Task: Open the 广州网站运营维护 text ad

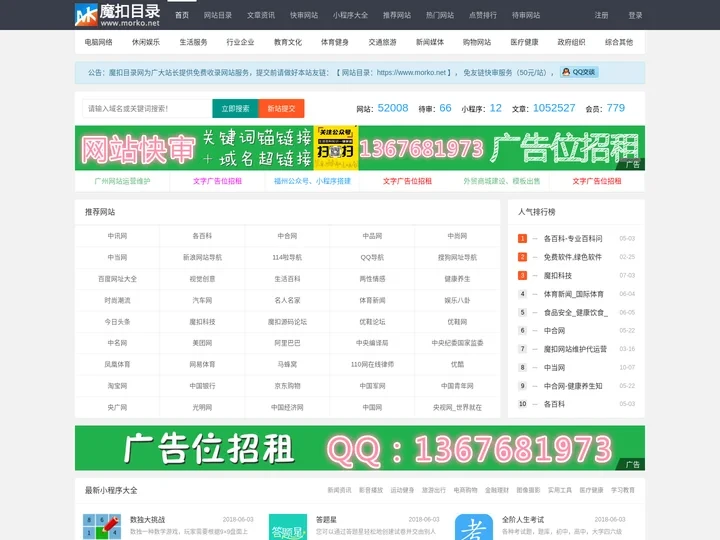Action: pyautogui.click(x=122, y=181)
